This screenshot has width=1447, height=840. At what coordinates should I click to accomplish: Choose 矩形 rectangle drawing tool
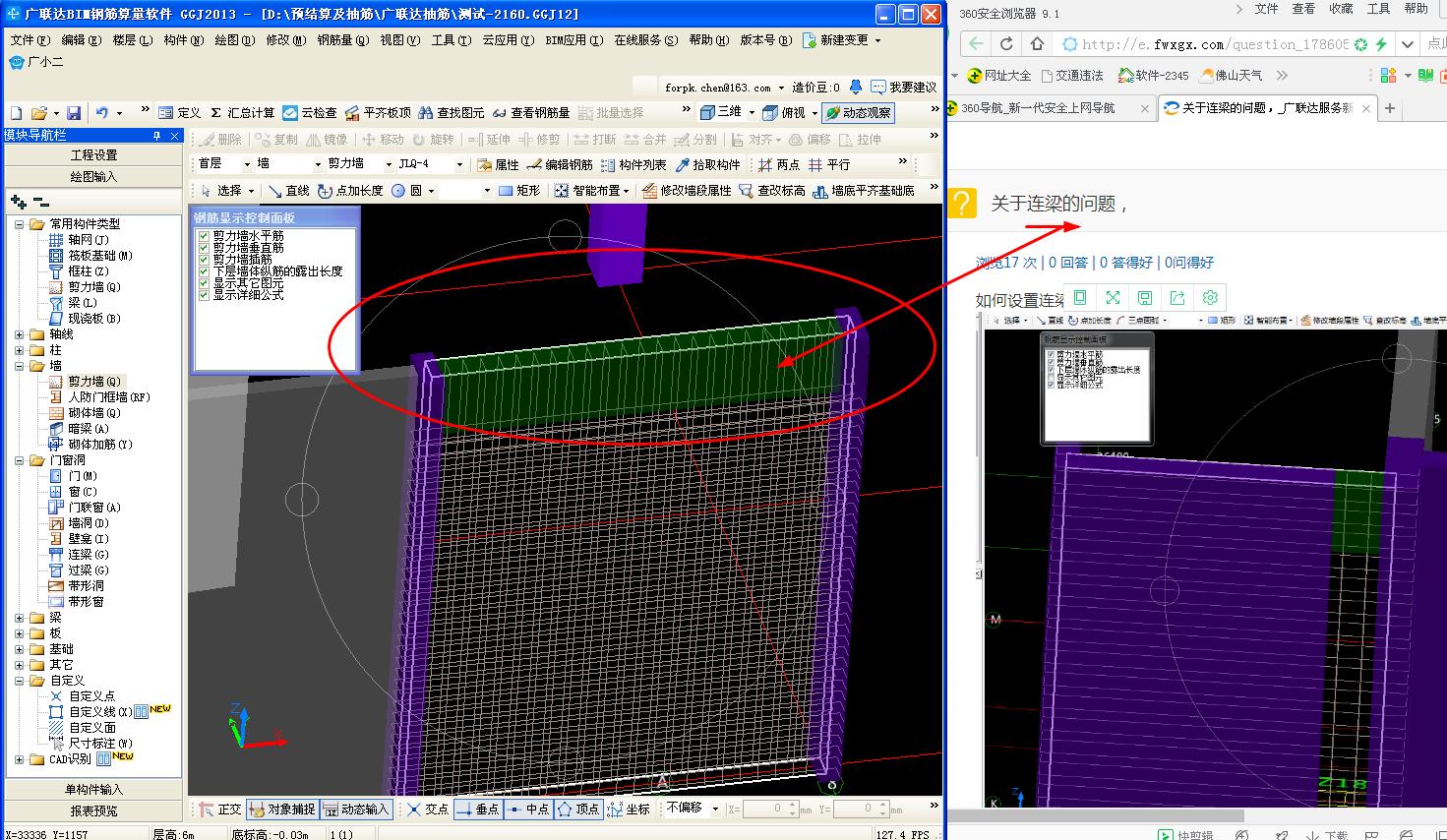point(519,190)
